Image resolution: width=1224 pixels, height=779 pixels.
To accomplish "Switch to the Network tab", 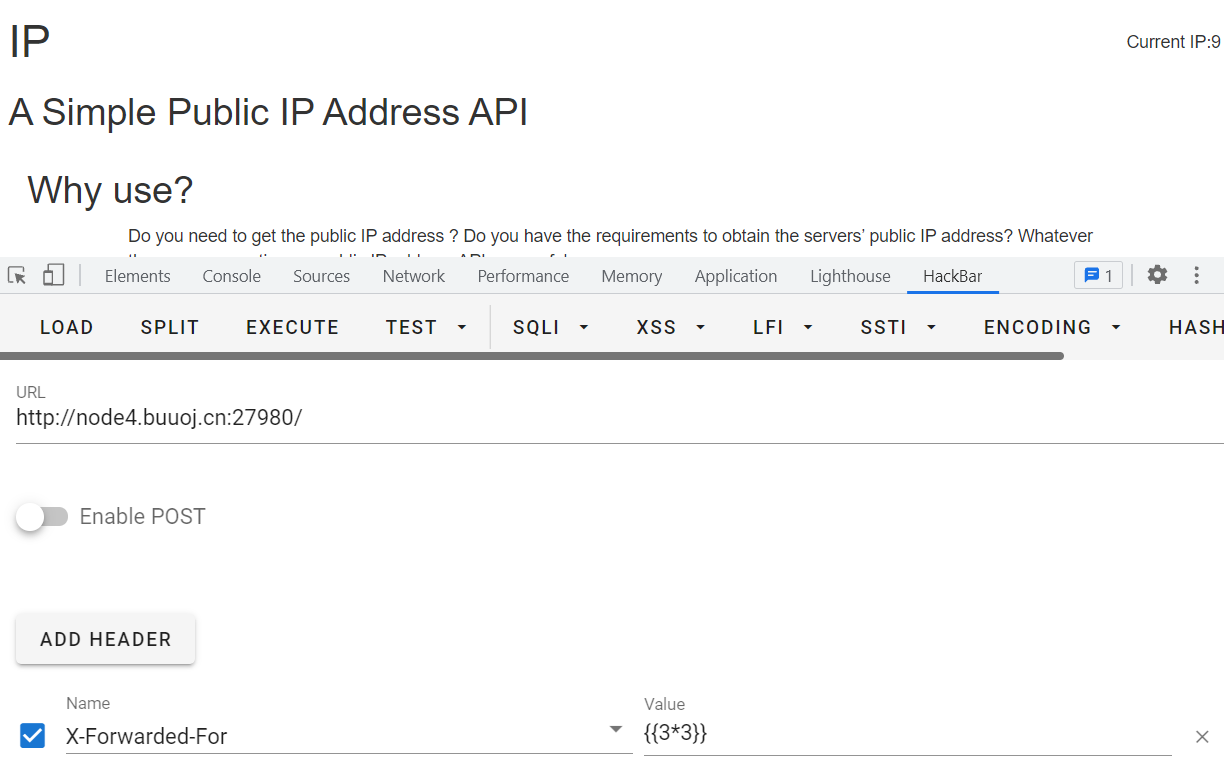I will (413, 276).
